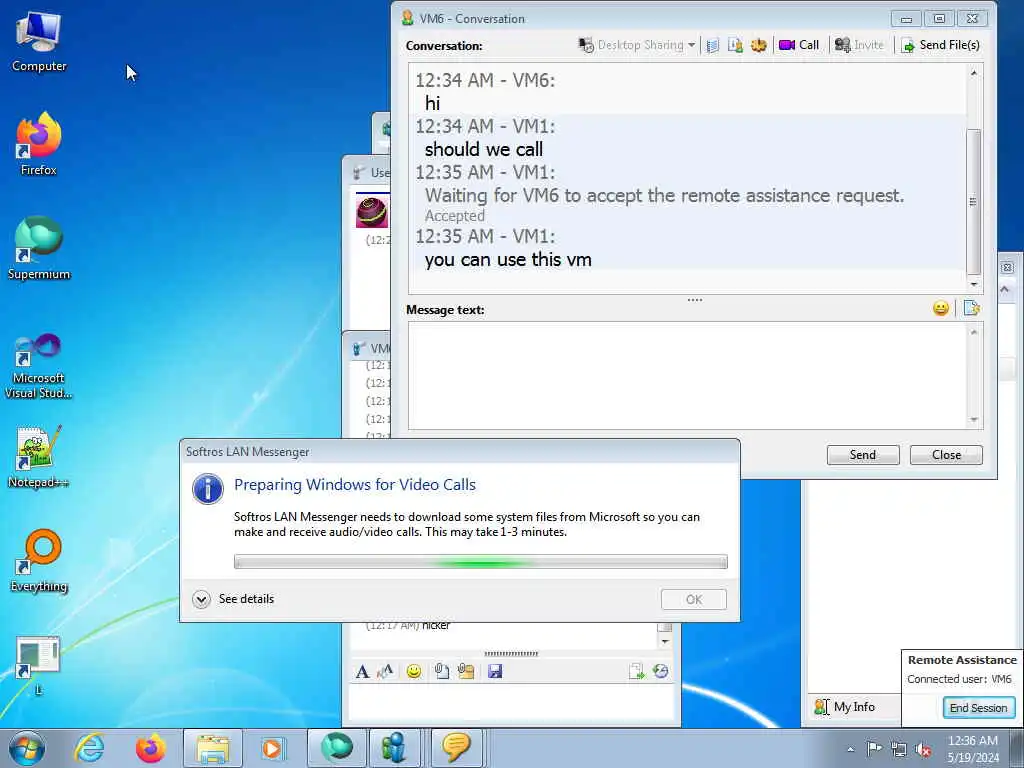Click the 'should we call' message text

coord(483,149)
